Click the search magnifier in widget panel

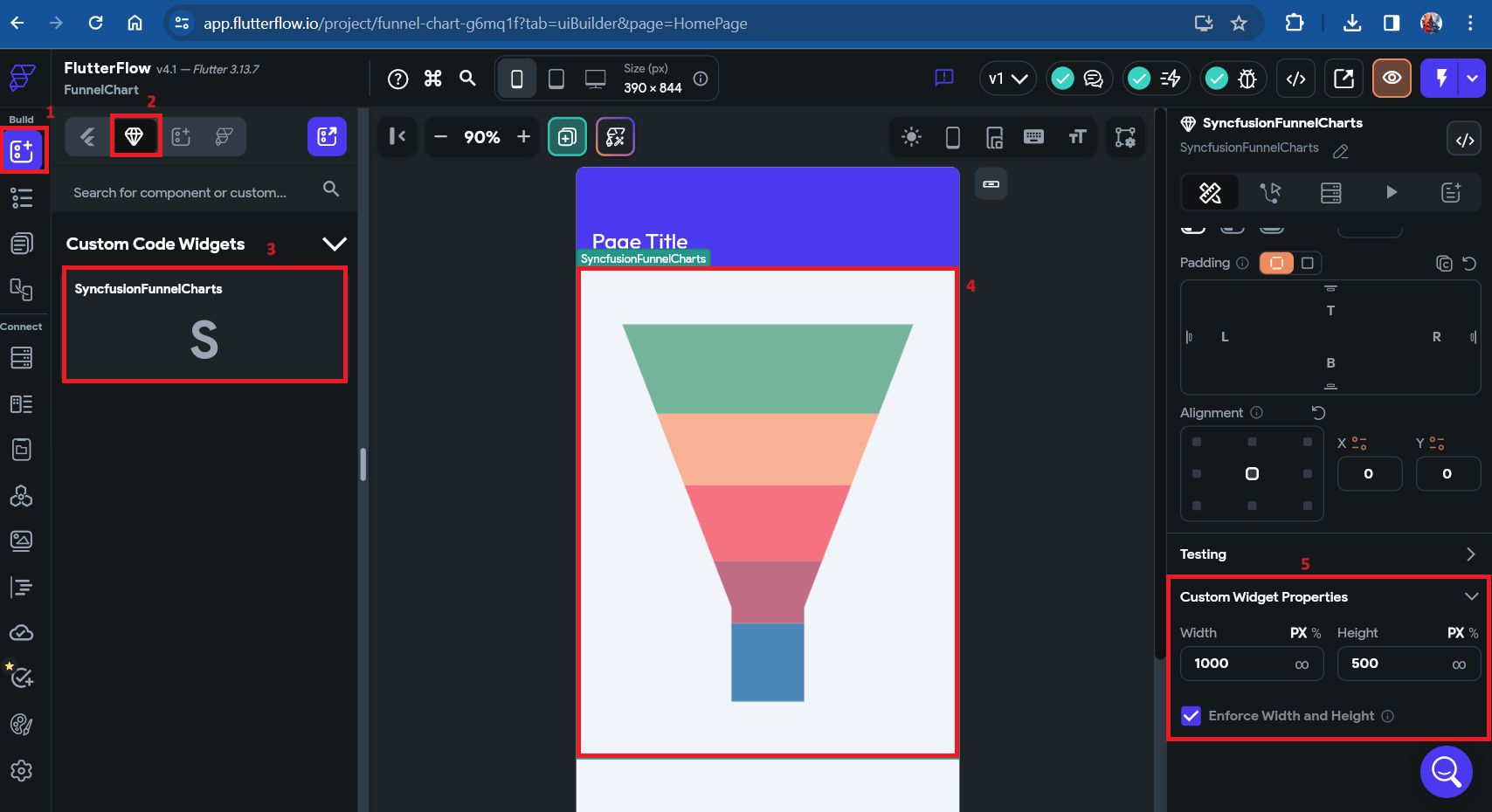331,189
